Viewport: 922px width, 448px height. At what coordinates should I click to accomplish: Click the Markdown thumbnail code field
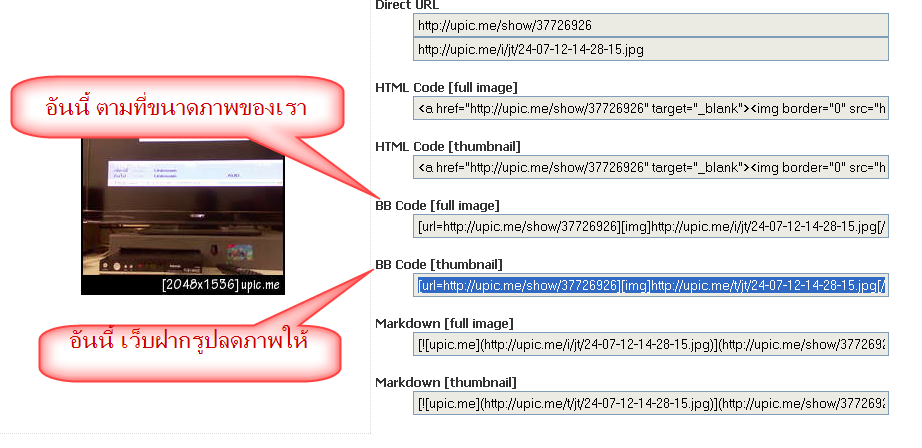click(x=650, y=403)
